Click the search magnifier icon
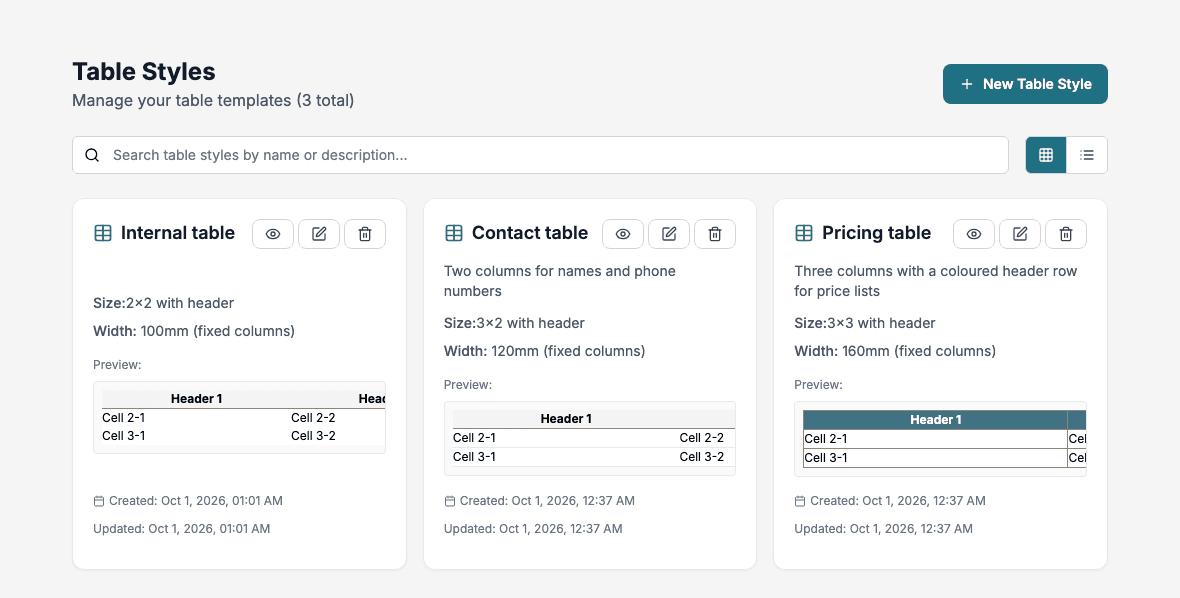1180x598 pixels. 92,155
